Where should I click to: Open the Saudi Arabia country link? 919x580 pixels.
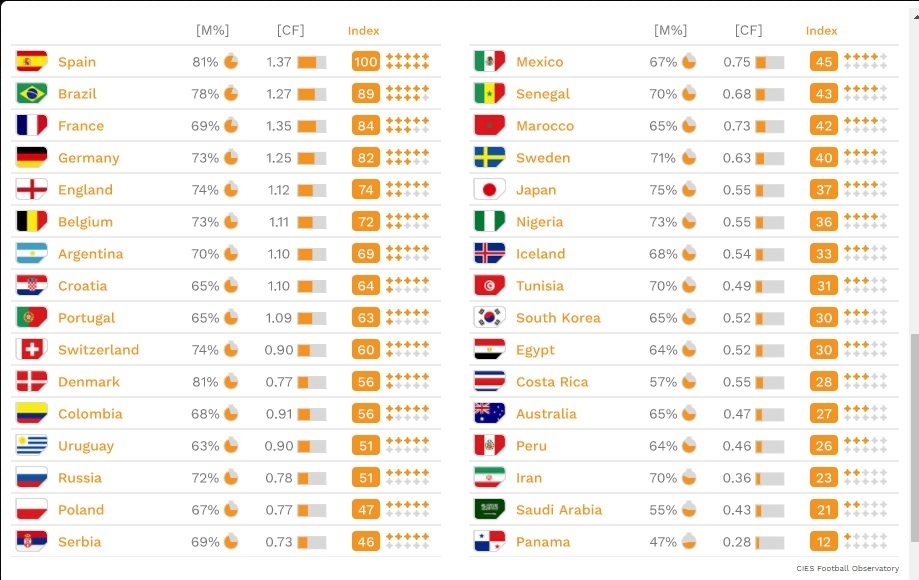tap(559, 510)
